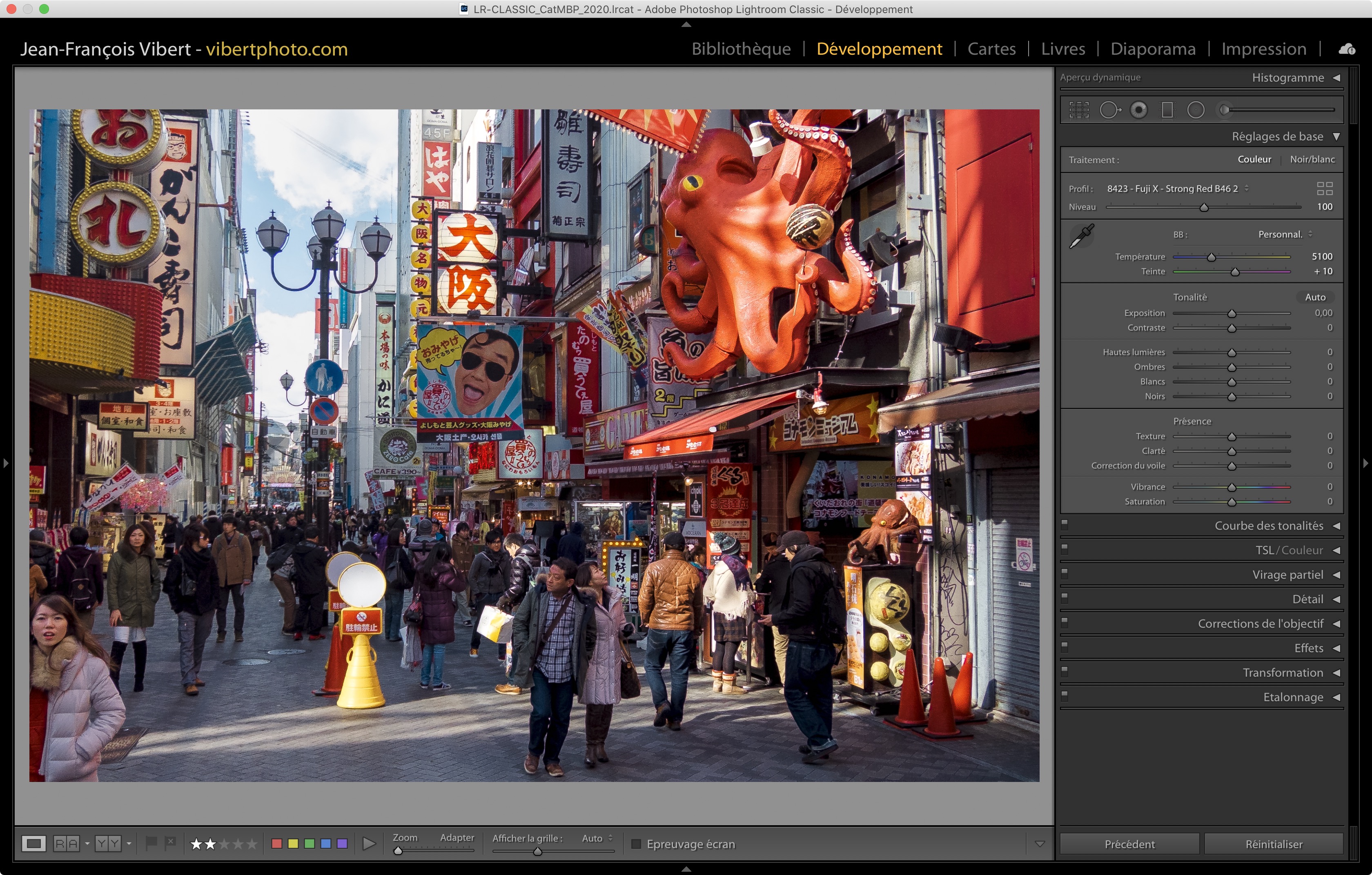
Task: Open the profile browser grid icon
Action: click(1324, 189)
